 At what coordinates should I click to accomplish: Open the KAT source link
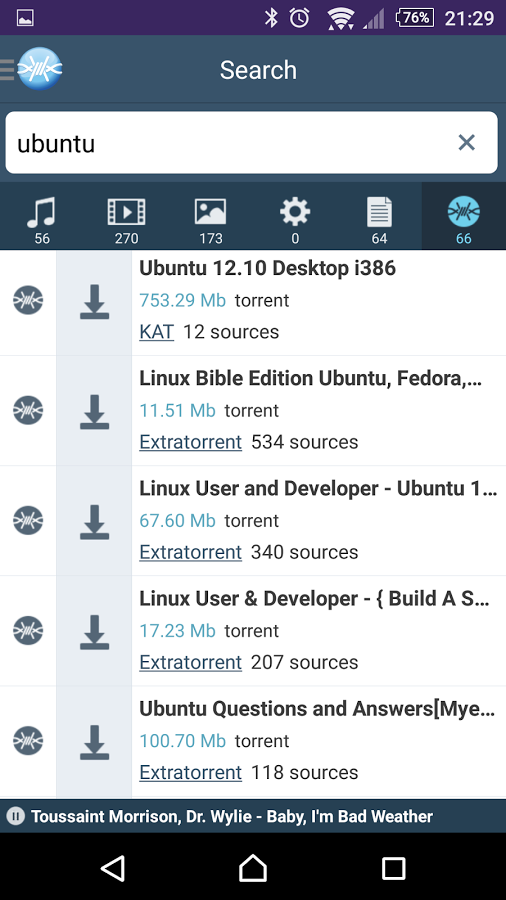tap(156, 332)
